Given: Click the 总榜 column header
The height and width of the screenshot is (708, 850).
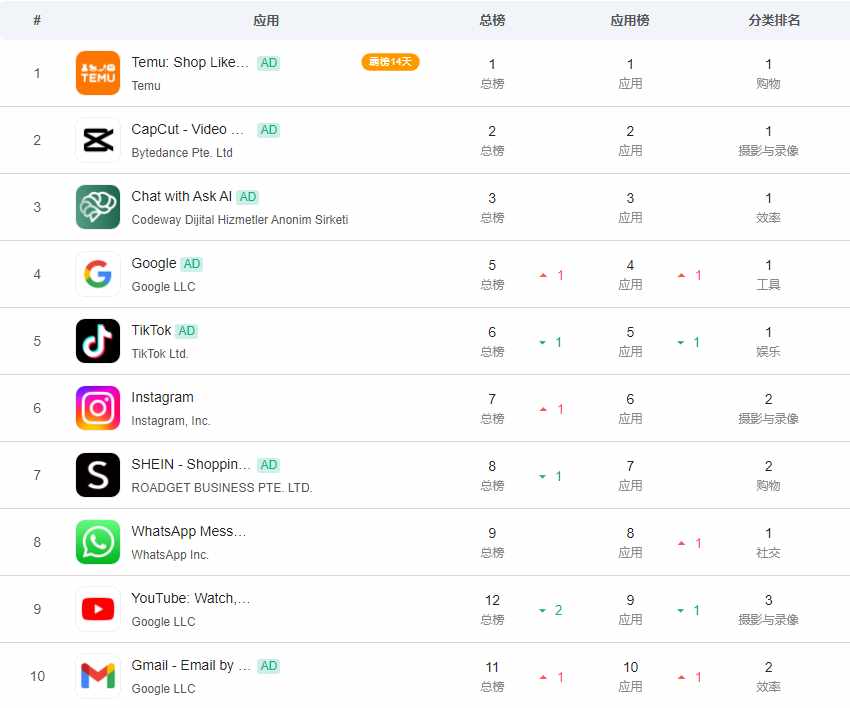Looking at the screenshot, I should click(492, 21).
